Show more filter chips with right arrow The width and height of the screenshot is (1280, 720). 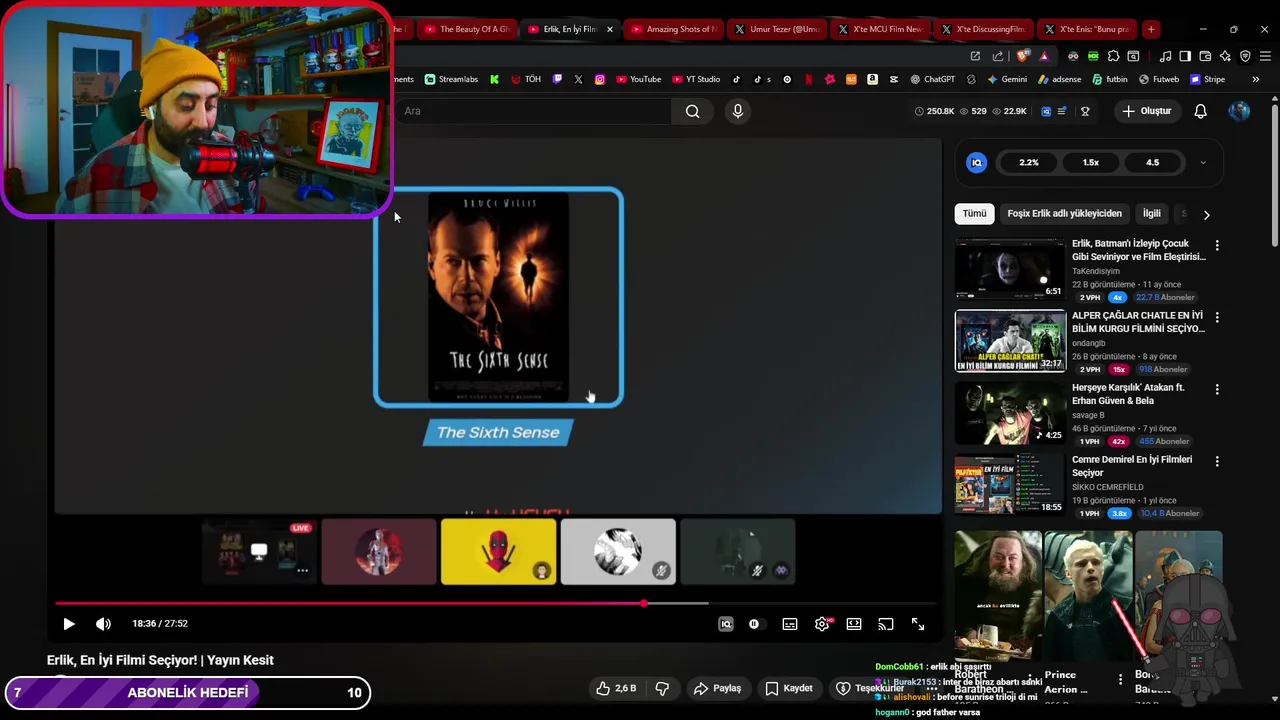pos(1206,215)
